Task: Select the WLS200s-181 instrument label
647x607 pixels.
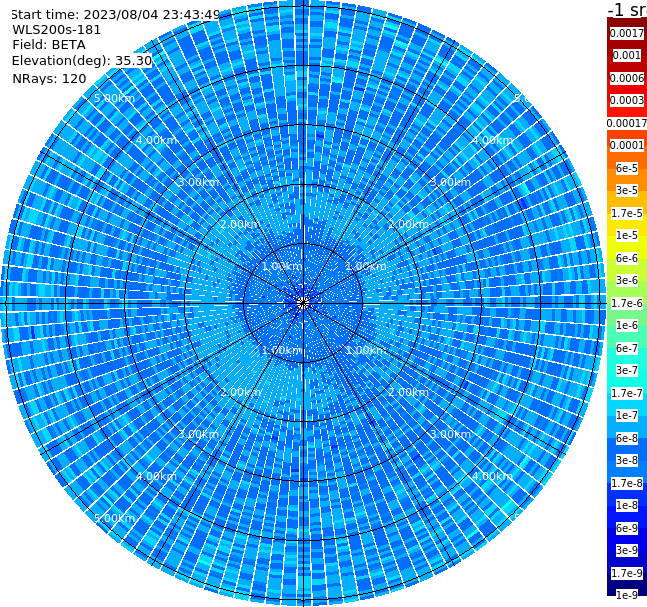Action: [x=57, y=30]
